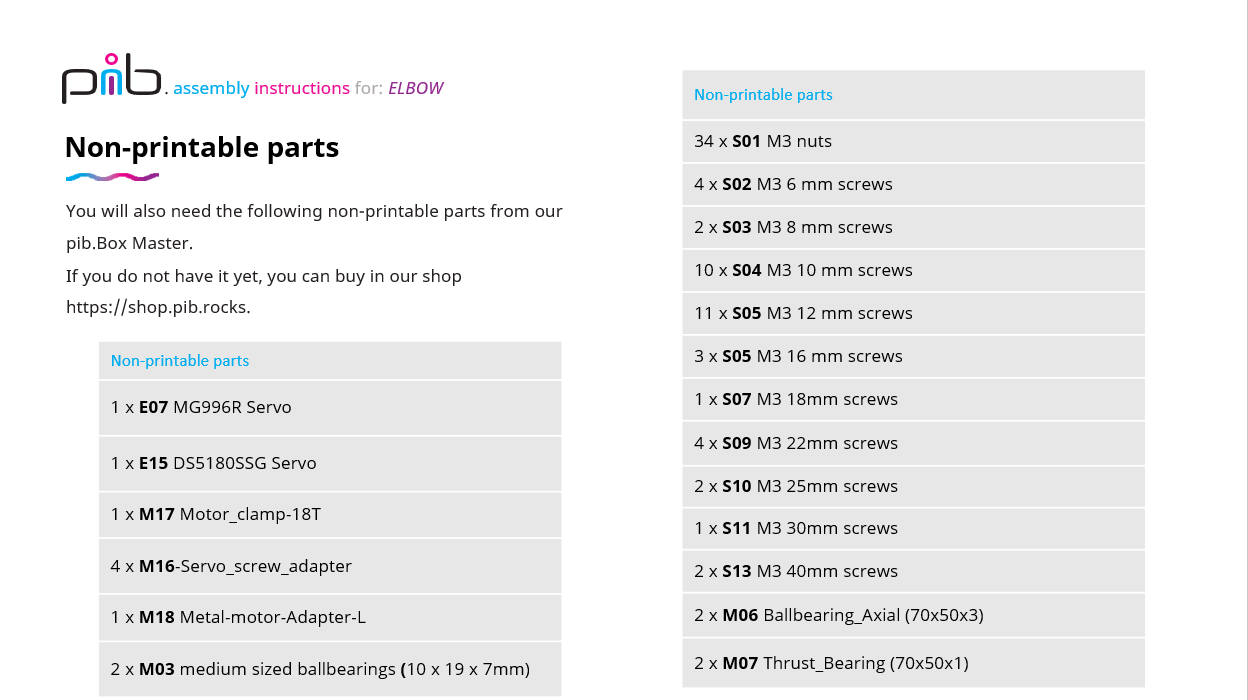The image size is (1248, 700).
Task: Select the M06 Ballbearing_Axial row
Action: point(912,616)
